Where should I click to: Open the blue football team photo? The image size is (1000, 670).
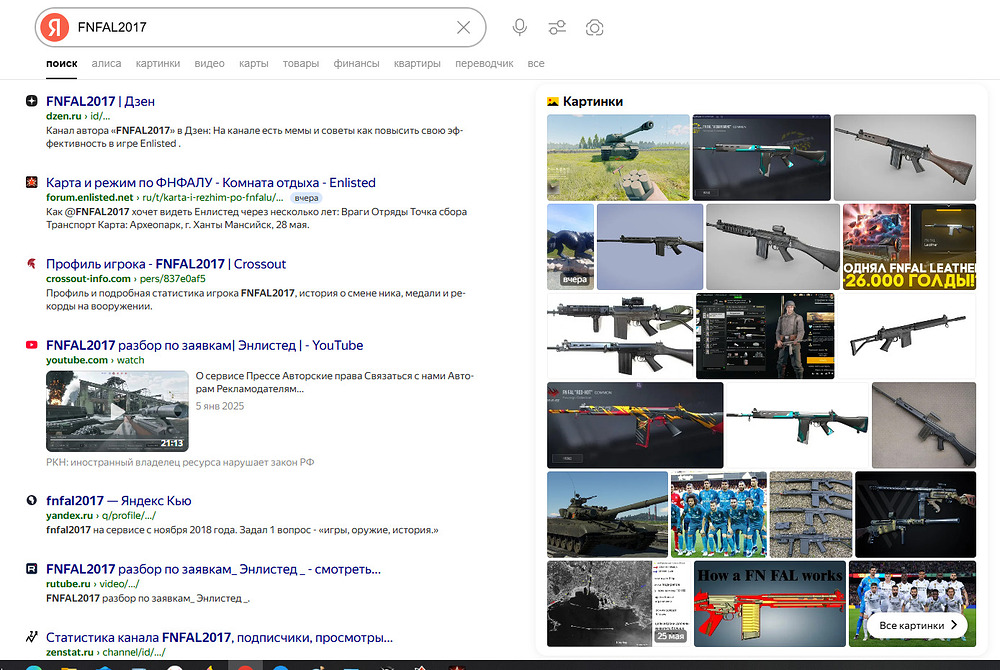coord(719,514)
